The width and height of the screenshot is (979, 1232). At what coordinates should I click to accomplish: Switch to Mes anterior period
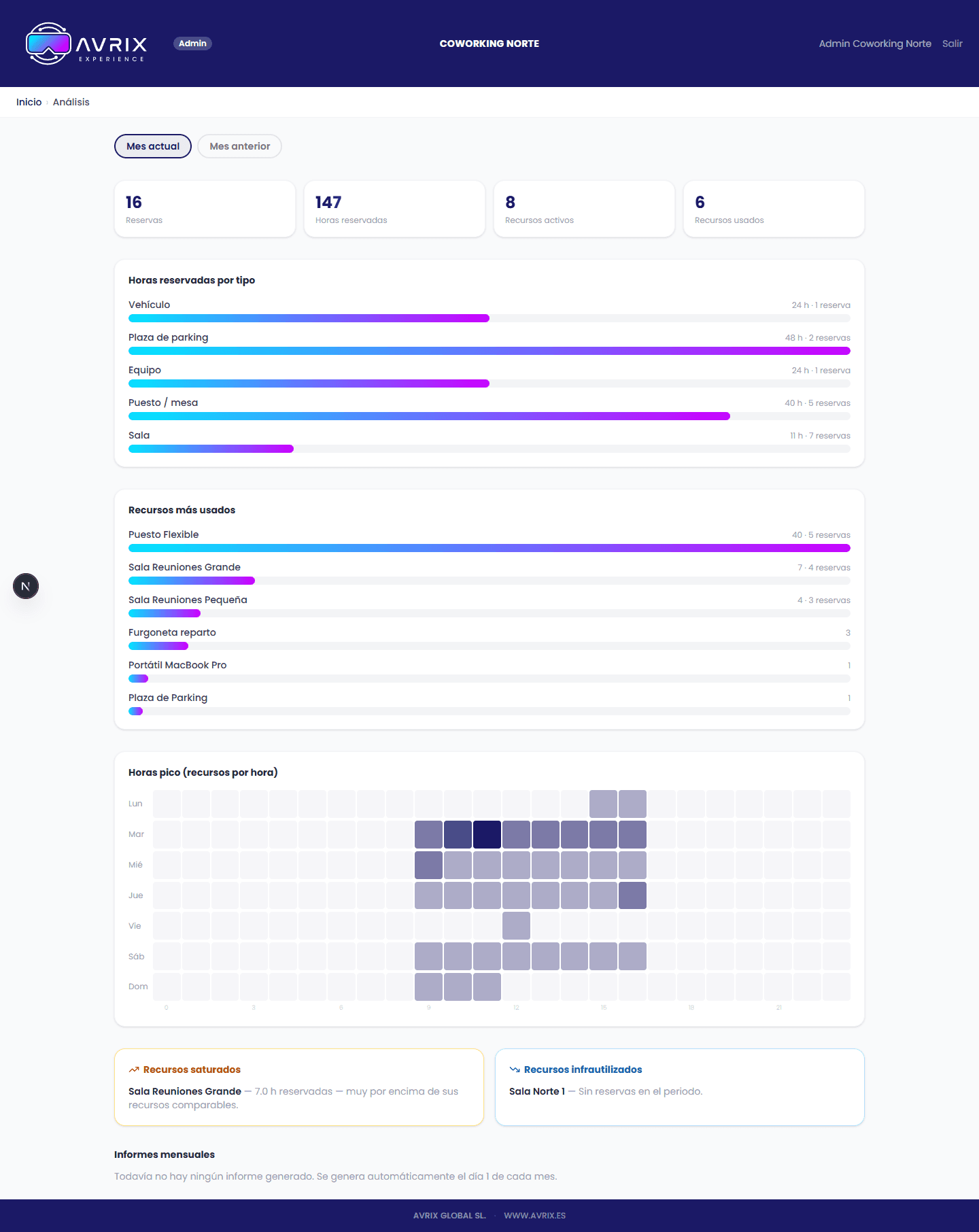(x=239, y=146)
